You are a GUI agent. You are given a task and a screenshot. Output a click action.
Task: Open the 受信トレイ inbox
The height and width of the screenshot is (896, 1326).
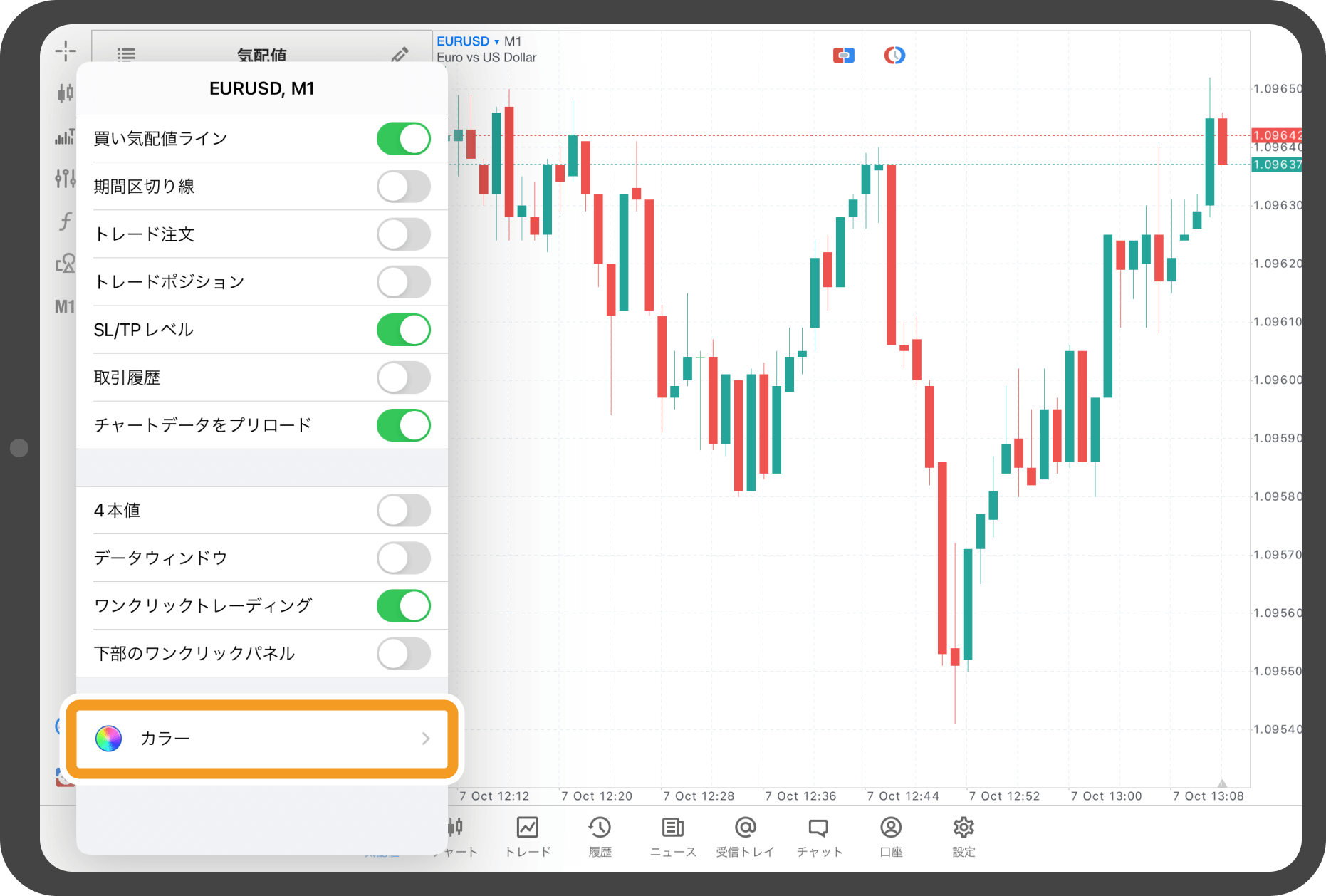click(745, 835)
